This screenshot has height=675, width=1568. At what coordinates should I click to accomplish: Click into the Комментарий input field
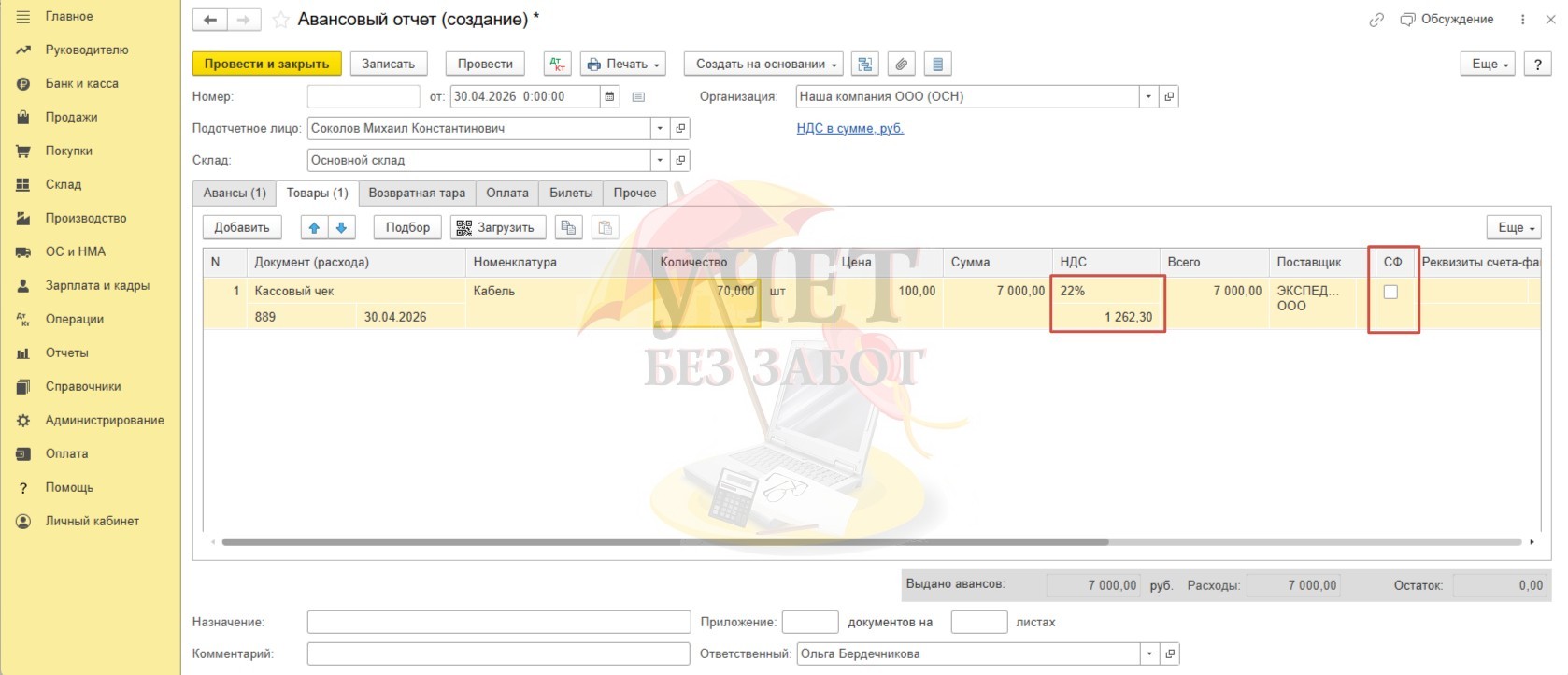pos(498,653)
